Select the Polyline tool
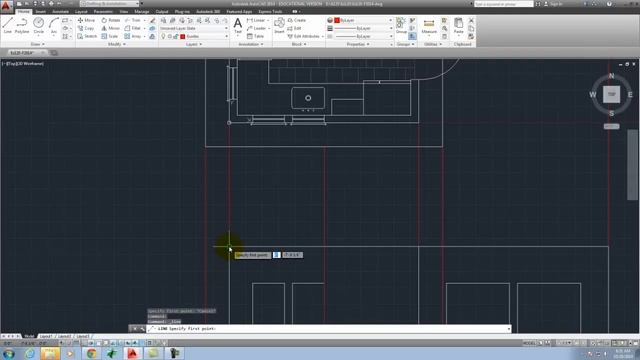 tap(22, 25)
